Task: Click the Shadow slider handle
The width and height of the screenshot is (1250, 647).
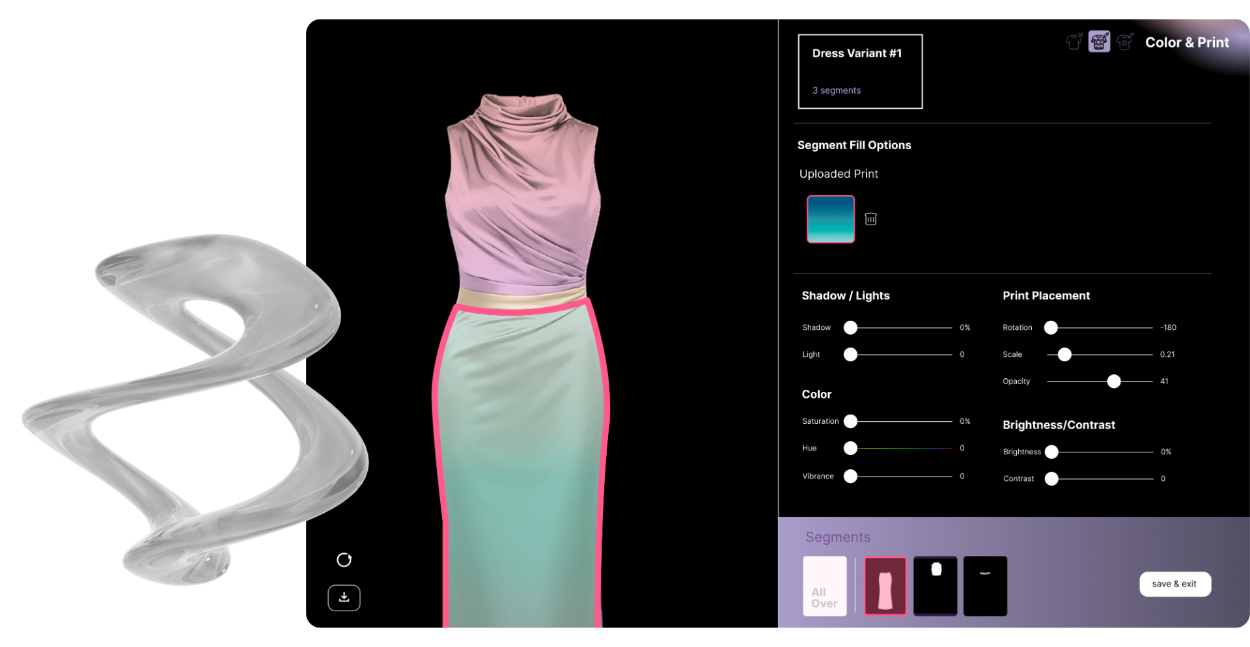Action: 850,327
